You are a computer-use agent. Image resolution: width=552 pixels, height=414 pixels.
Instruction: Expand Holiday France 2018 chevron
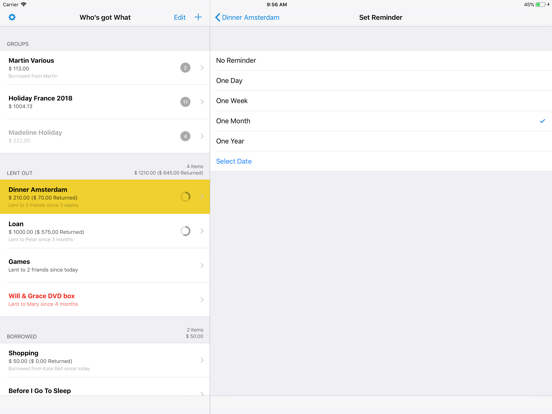[202, 102]
